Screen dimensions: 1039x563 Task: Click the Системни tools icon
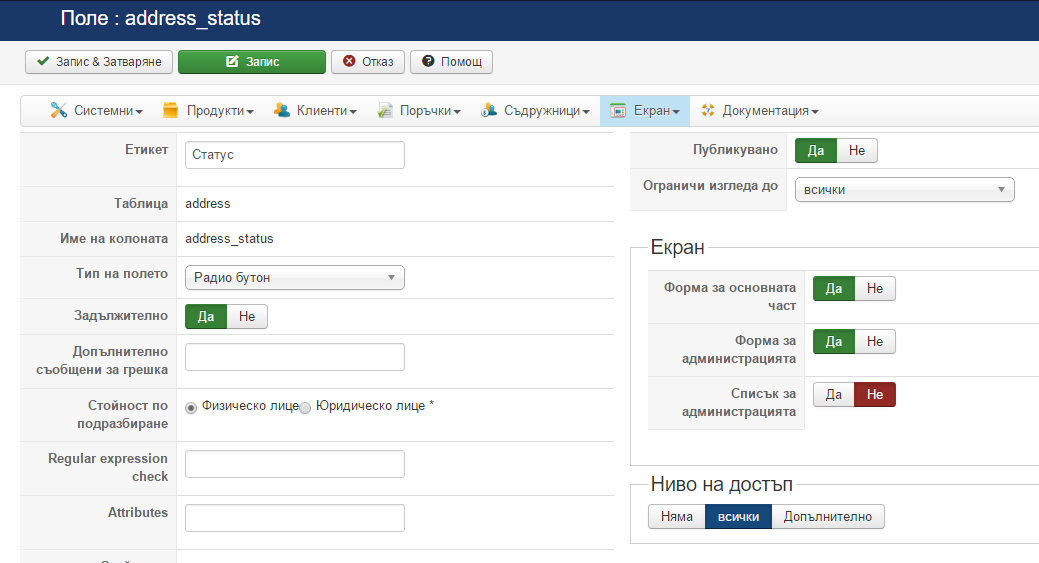point(59,111)
